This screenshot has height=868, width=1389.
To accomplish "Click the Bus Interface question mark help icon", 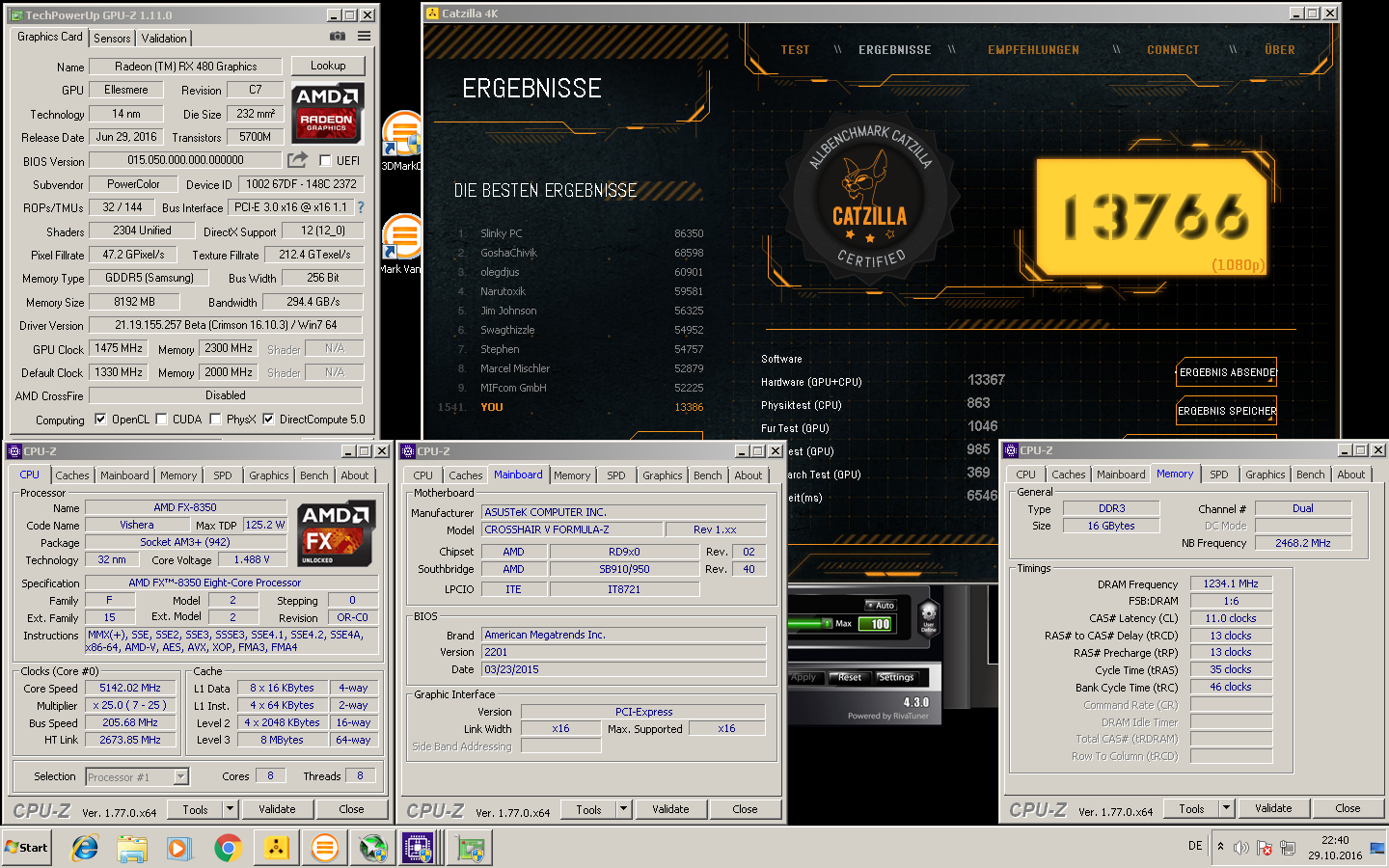I will pos(361,207).
